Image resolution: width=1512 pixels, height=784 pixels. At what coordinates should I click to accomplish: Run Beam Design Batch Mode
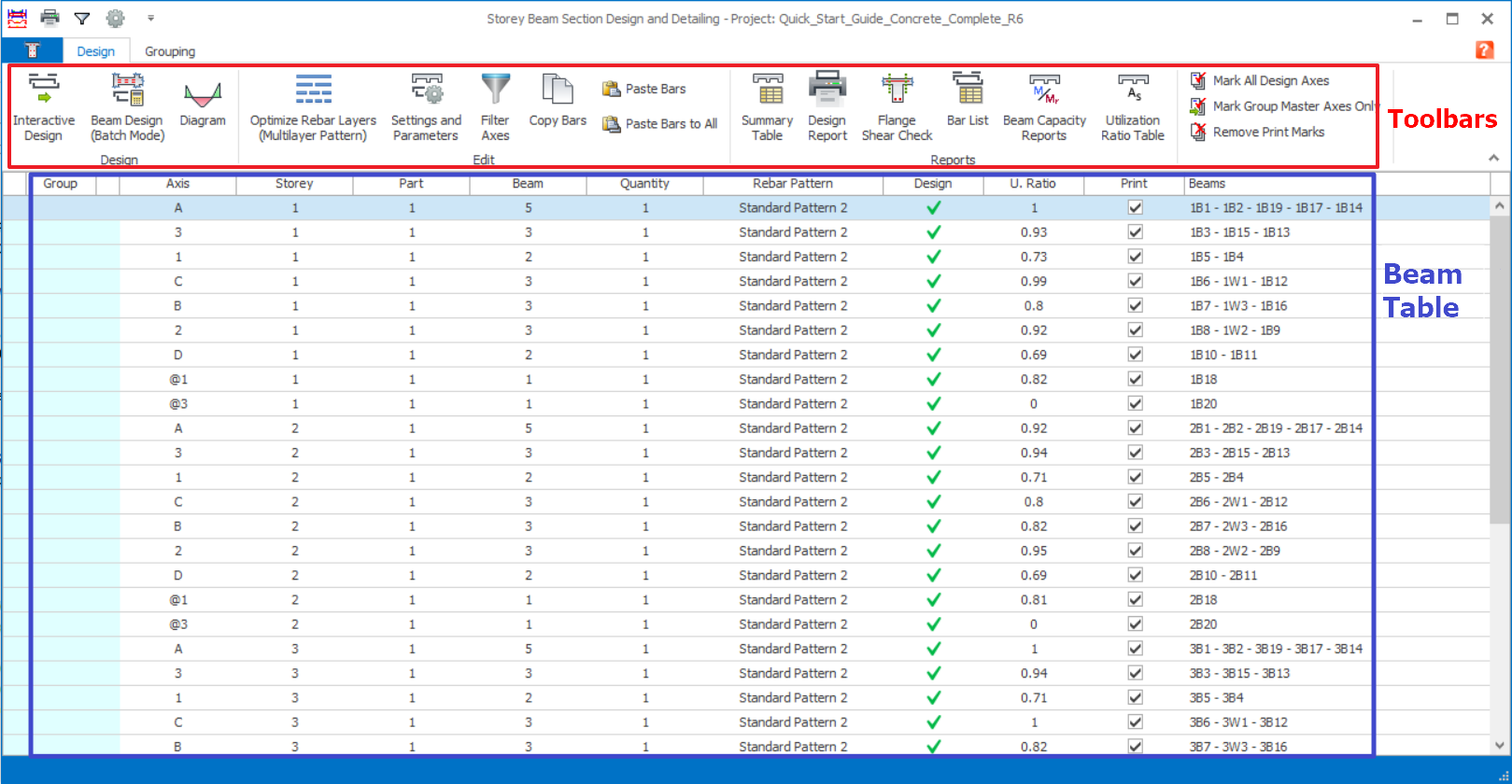[128, 107]
